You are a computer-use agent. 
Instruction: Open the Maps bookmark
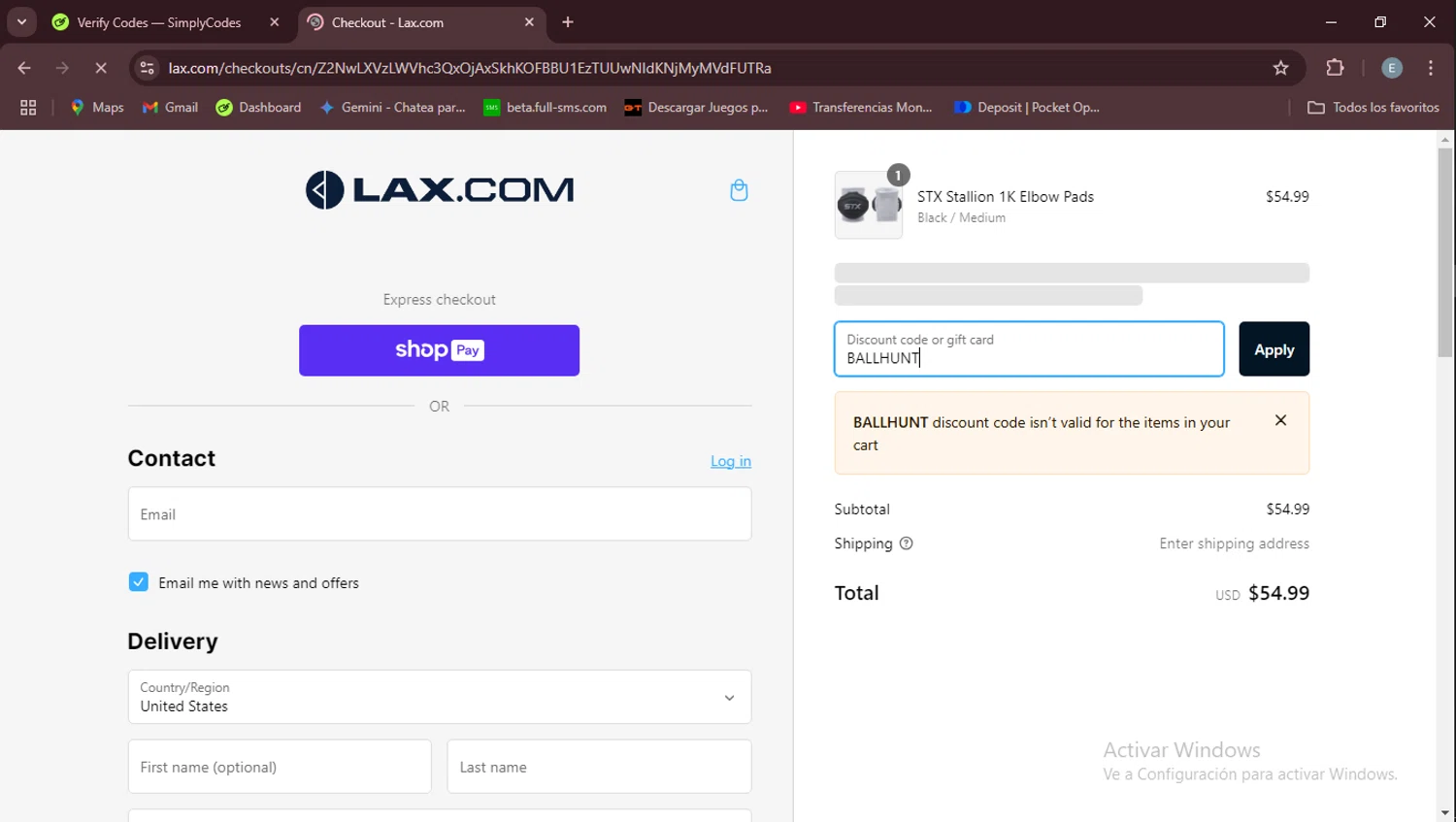pos(97,108)
